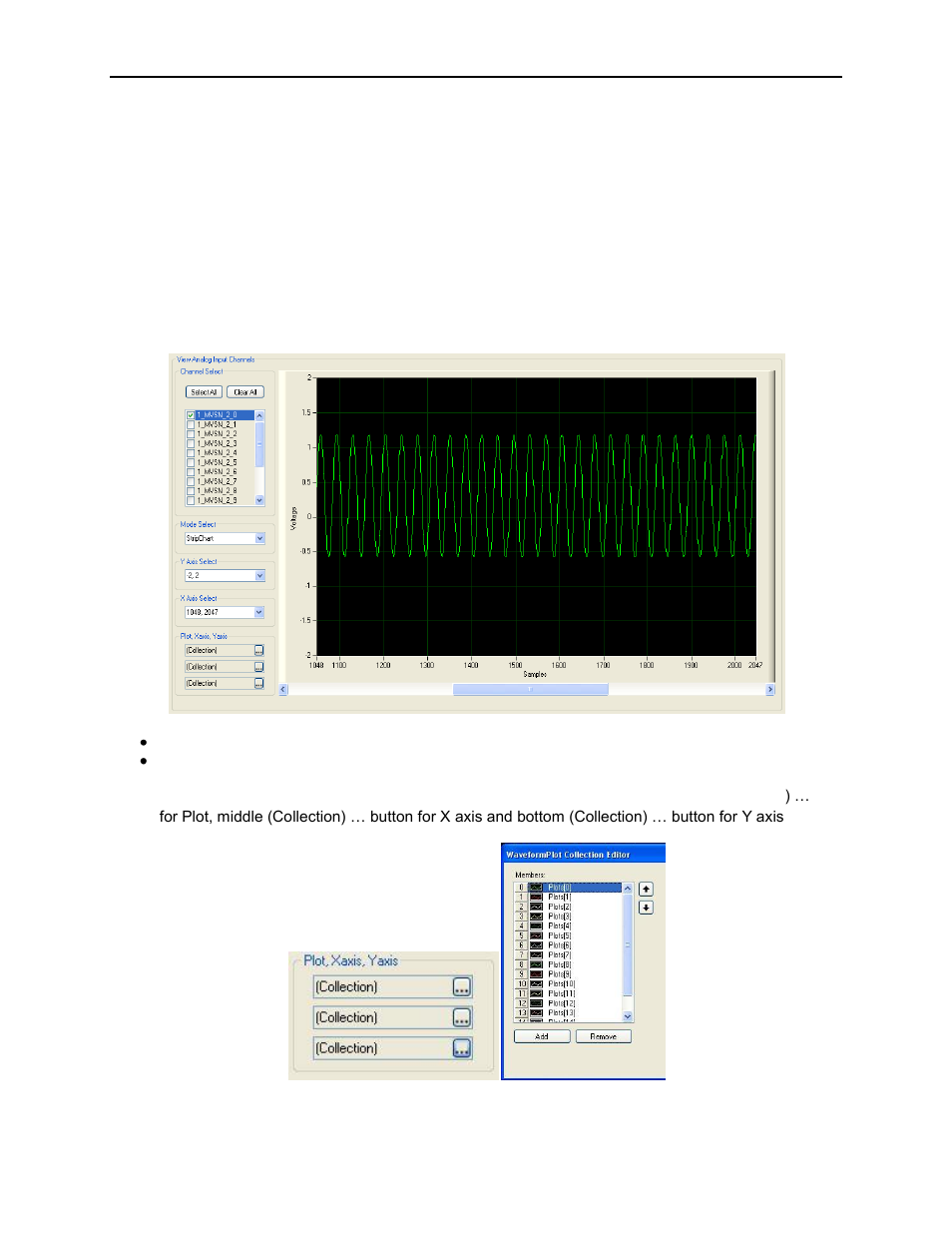952x1233 pixels.
Task: Click move-down arrow in Collection Editor
Action: click(x=646, y=908)
